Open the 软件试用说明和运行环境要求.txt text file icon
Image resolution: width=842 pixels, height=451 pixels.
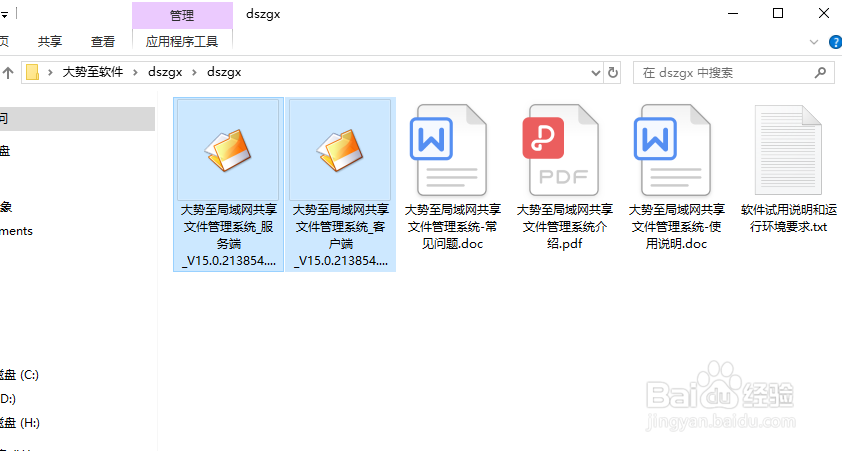tap(788, 150)
